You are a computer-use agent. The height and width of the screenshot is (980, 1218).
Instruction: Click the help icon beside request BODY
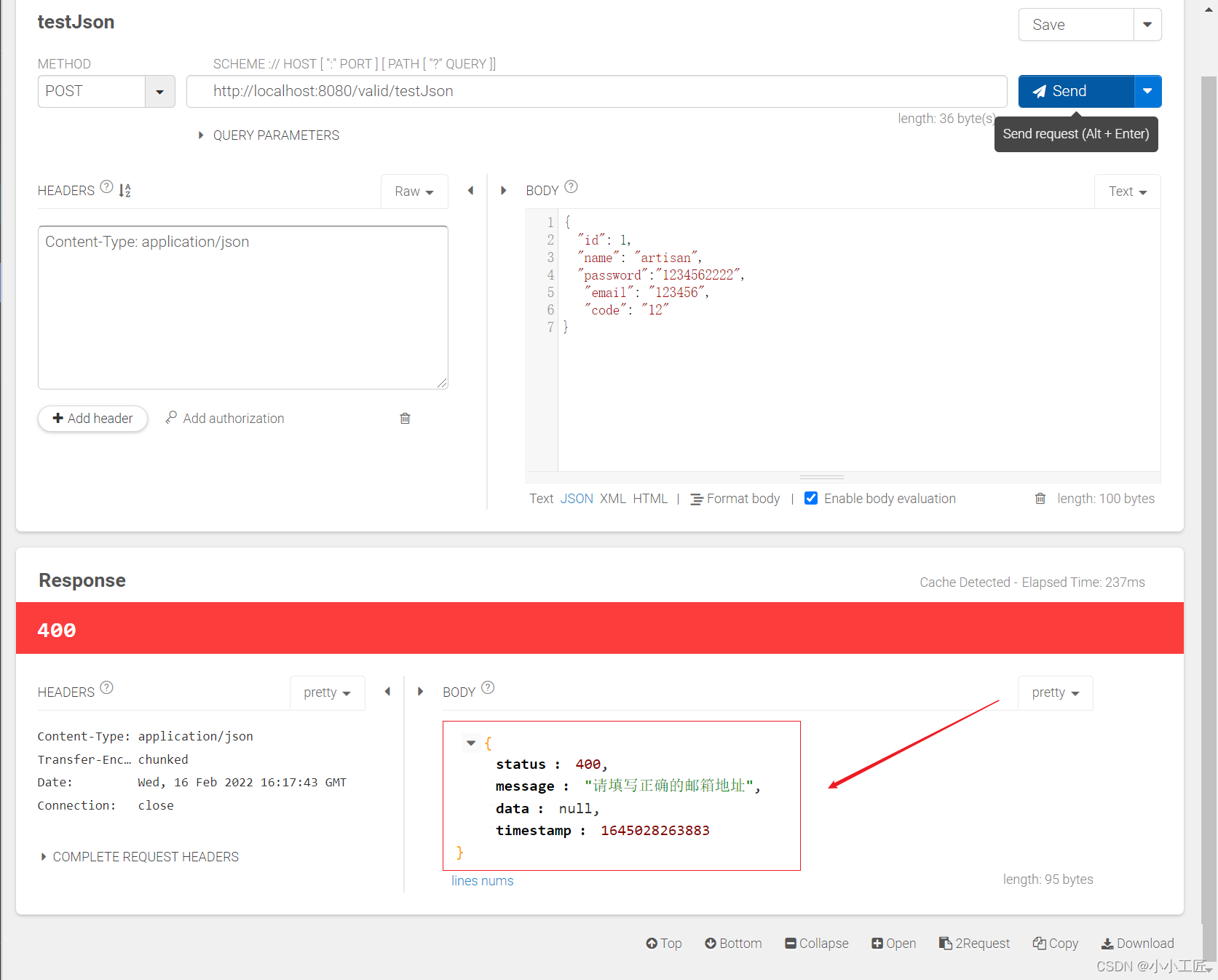click(x=572, y=187)
